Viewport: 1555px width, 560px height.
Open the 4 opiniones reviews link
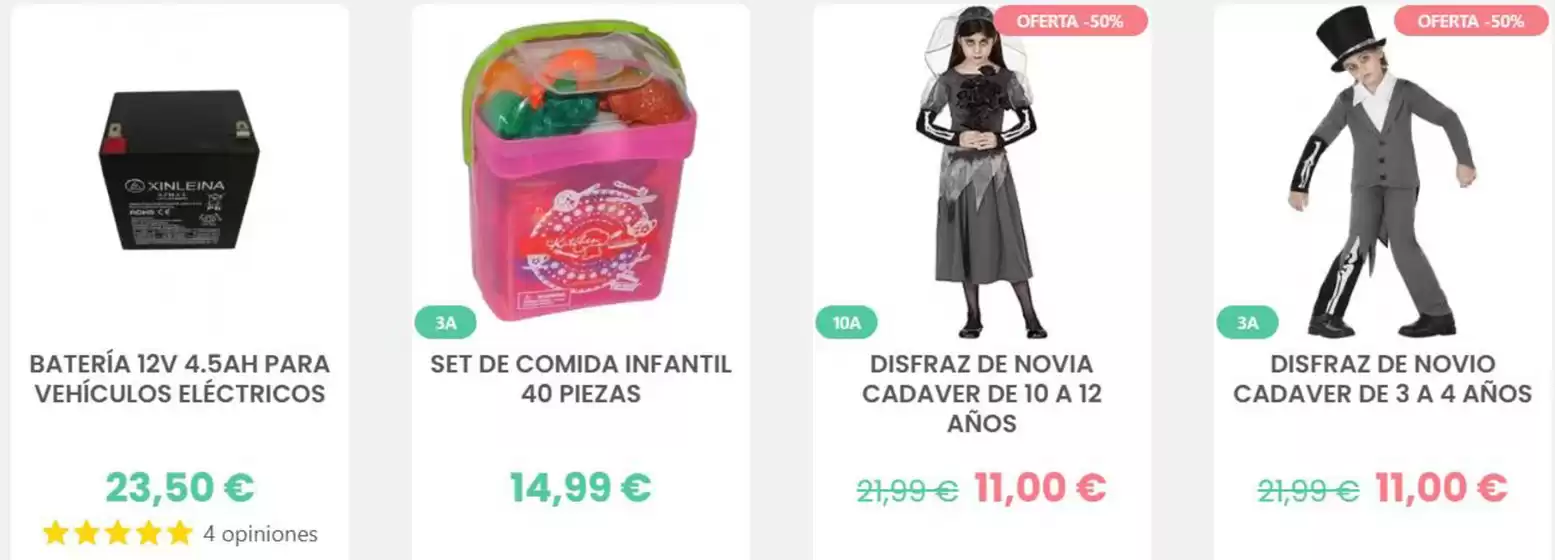260,534
